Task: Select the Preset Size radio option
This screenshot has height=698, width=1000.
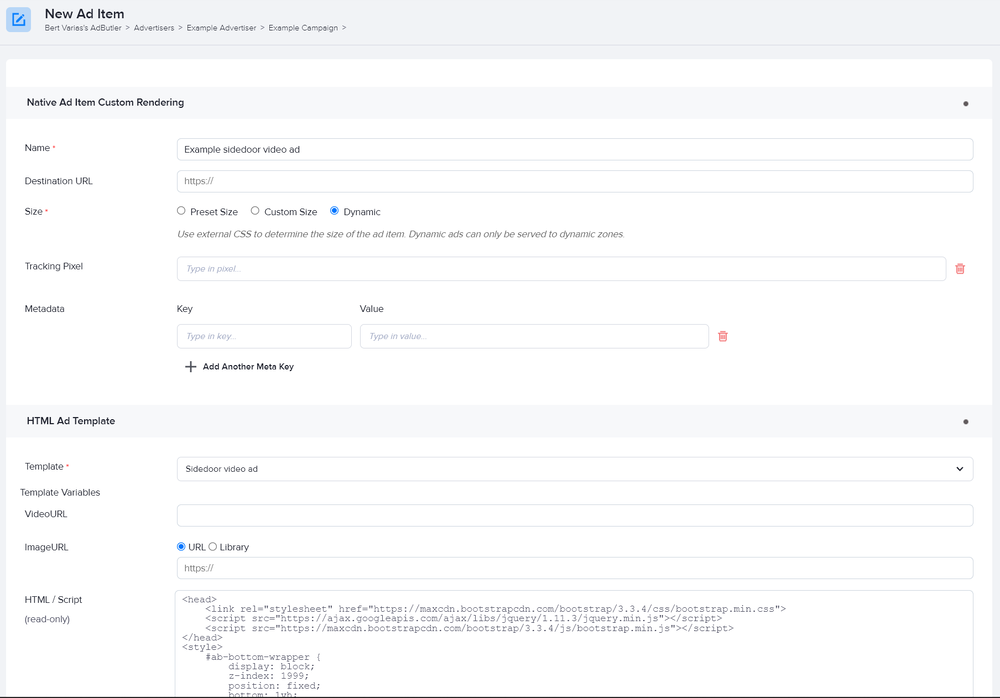Action: (x=181, y=211)
